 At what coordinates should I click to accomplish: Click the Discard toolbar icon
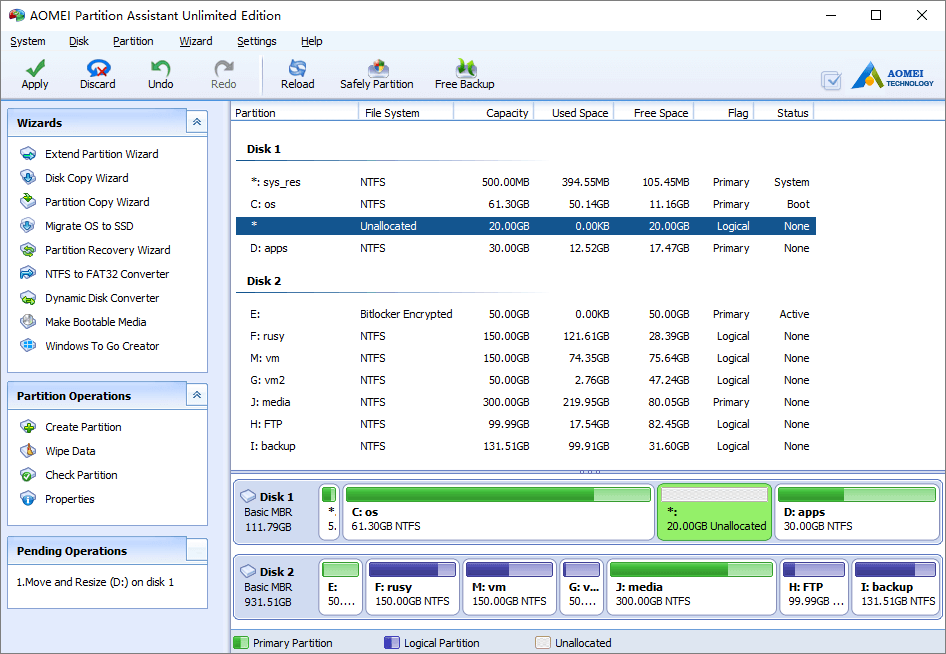[98, 68]
